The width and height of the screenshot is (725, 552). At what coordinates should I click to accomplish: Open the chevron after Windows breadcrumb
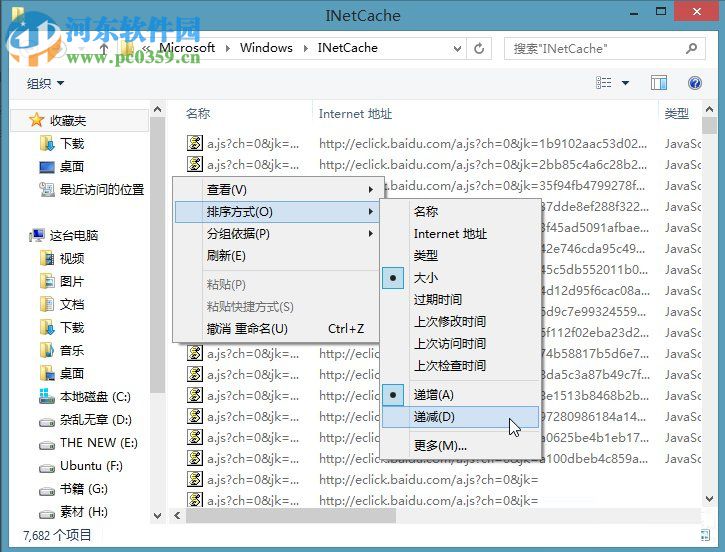(x=305, y=48)
